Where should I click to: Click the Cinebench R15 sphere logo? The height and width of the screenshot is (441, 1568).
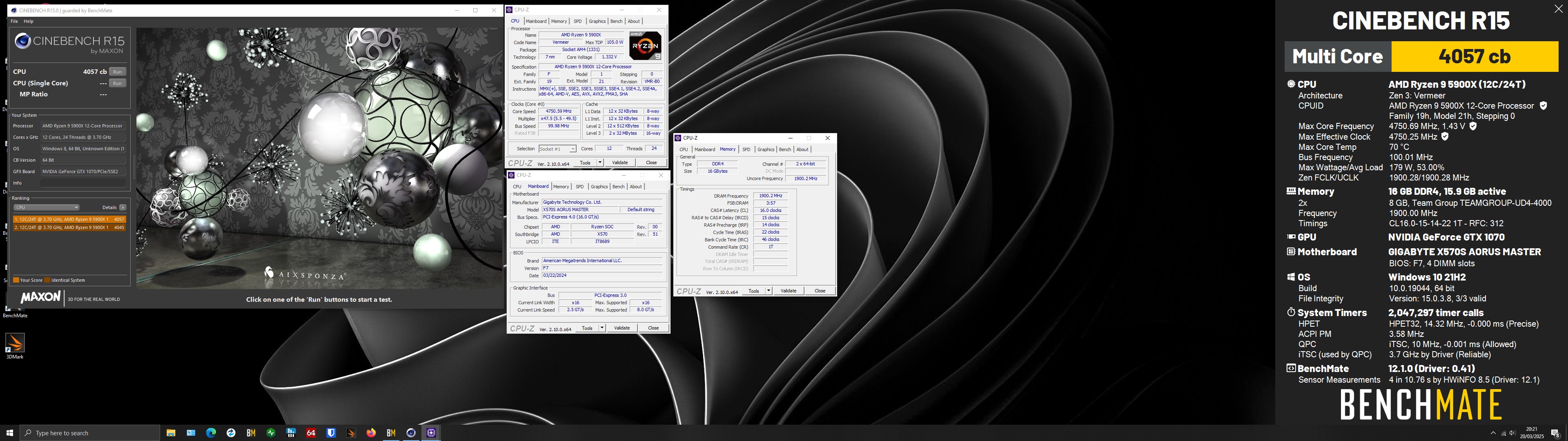point(22,41)
